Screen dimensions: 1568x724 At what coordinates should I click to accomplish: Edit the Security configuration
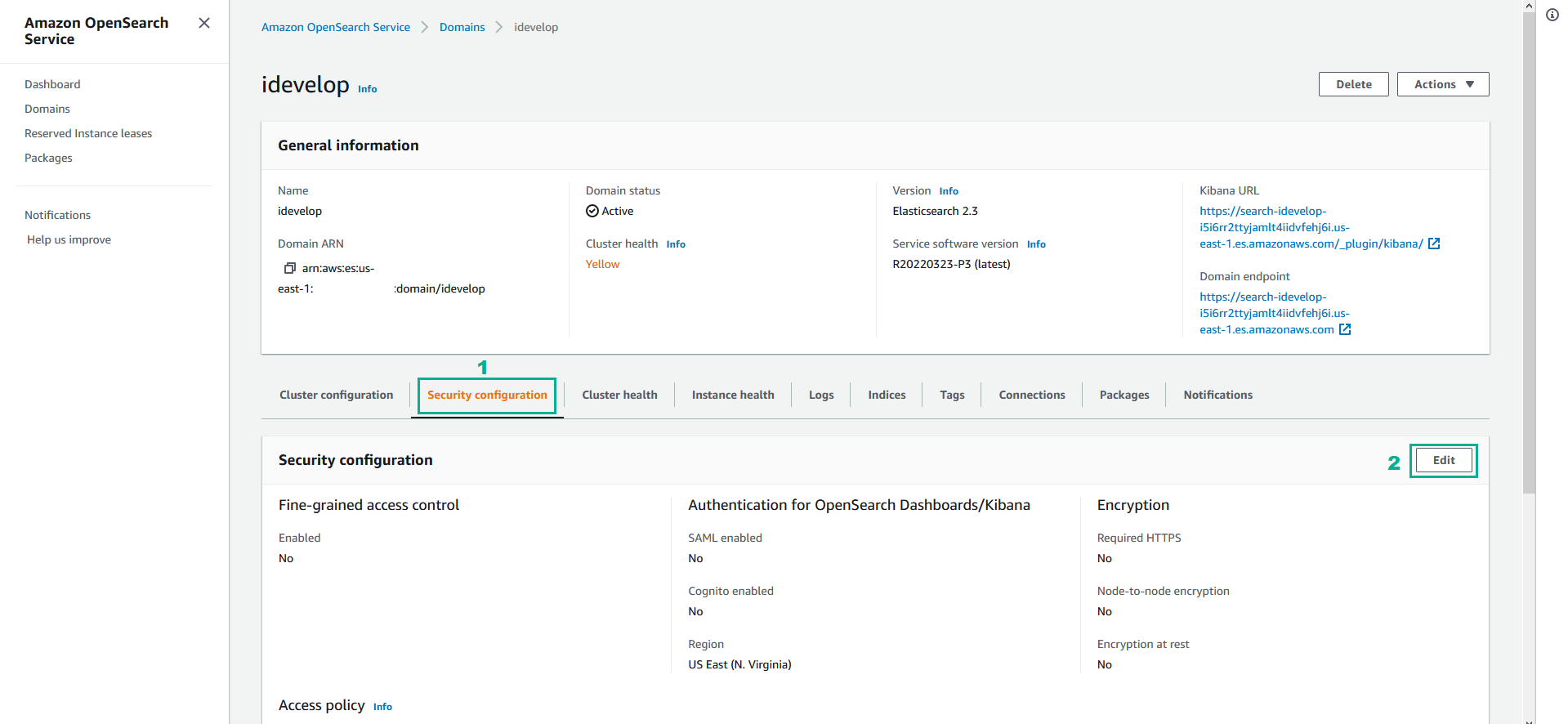click(x=1444, y=460)
